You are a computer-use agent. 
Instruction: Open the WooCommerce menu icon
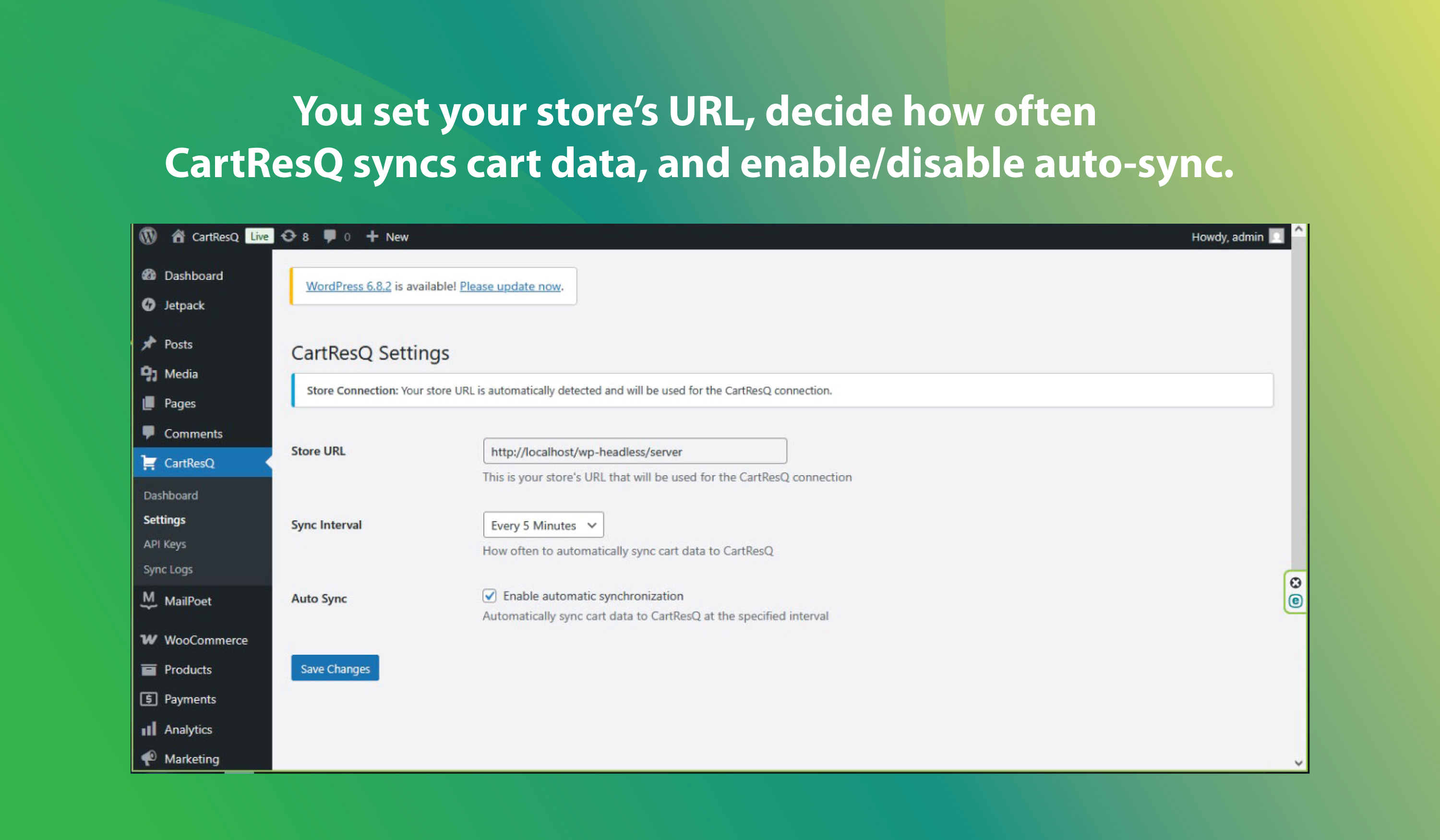pos(149,639)
